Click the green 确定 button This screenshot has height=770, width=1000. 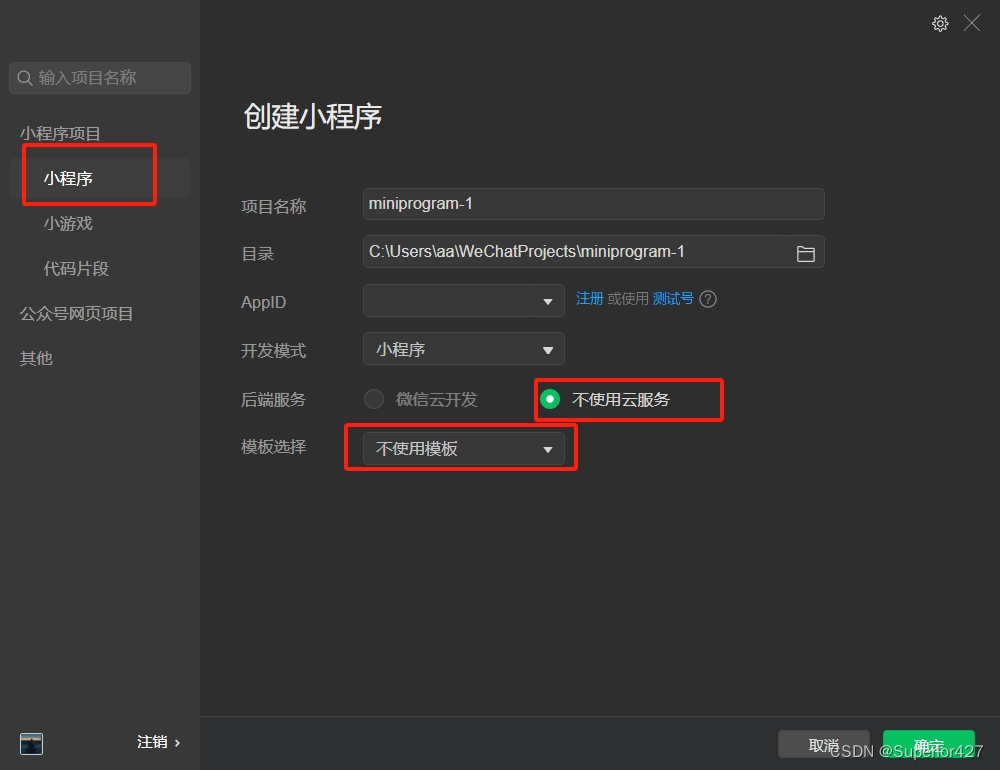[x=929, y=744]
